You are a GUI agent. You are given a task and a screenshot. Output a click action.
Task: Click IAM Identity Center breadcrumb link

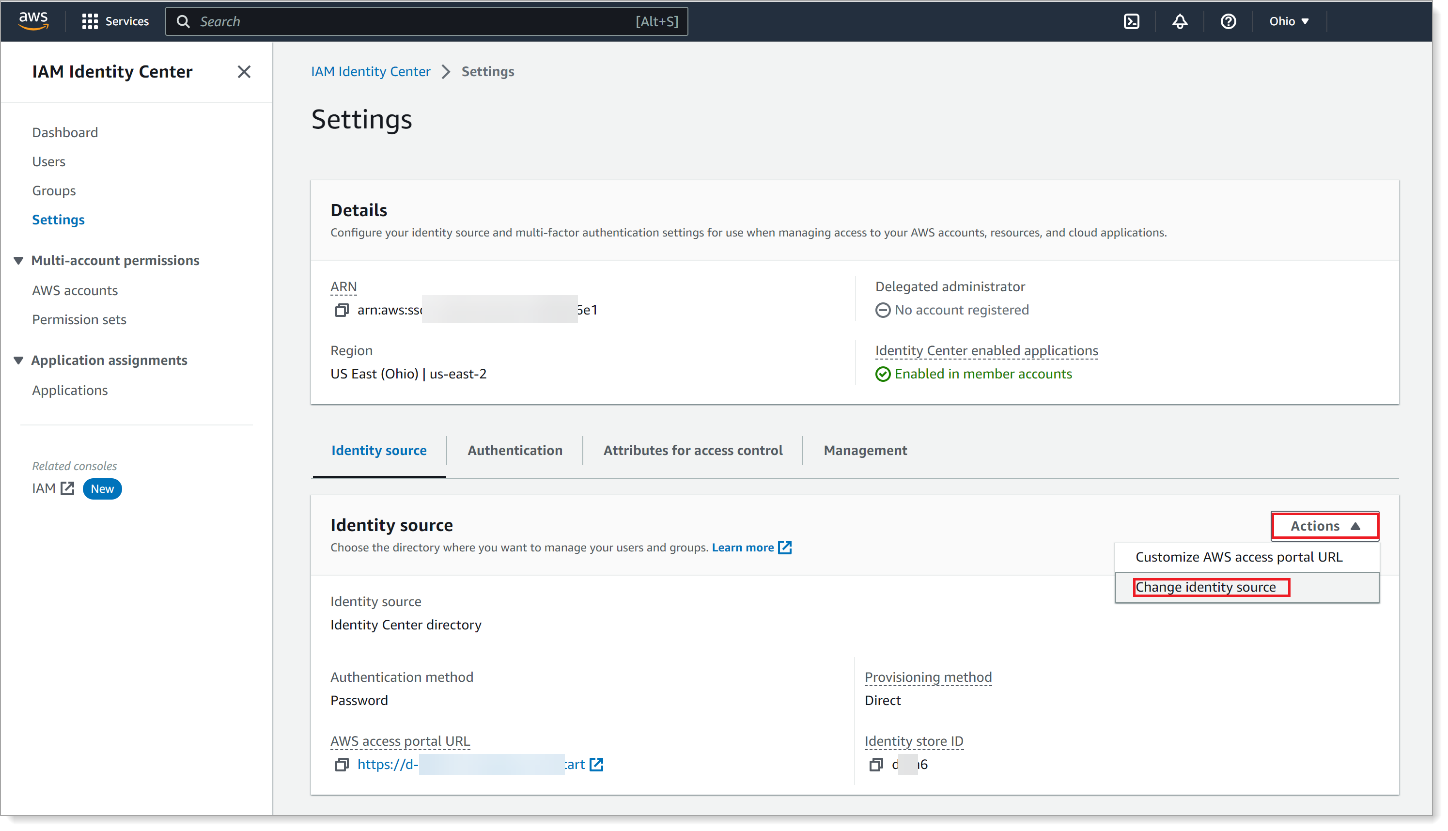[x=371, y=72]
